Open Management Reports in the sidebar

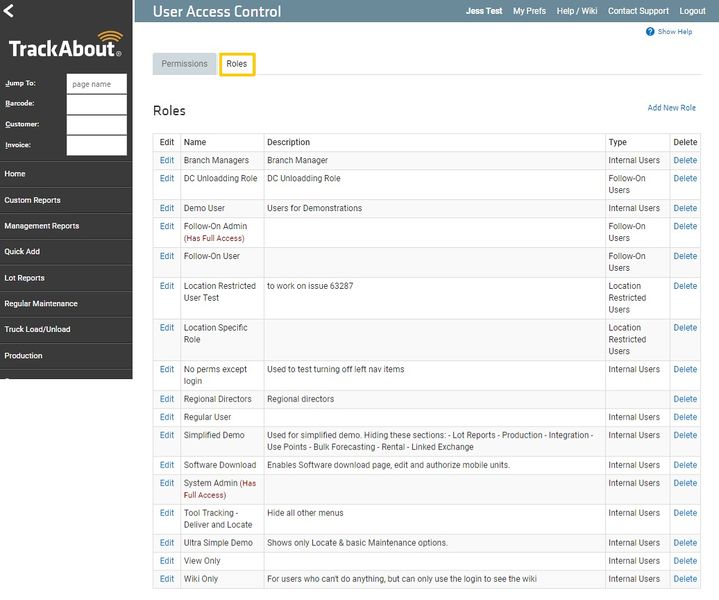coord(66,226)
